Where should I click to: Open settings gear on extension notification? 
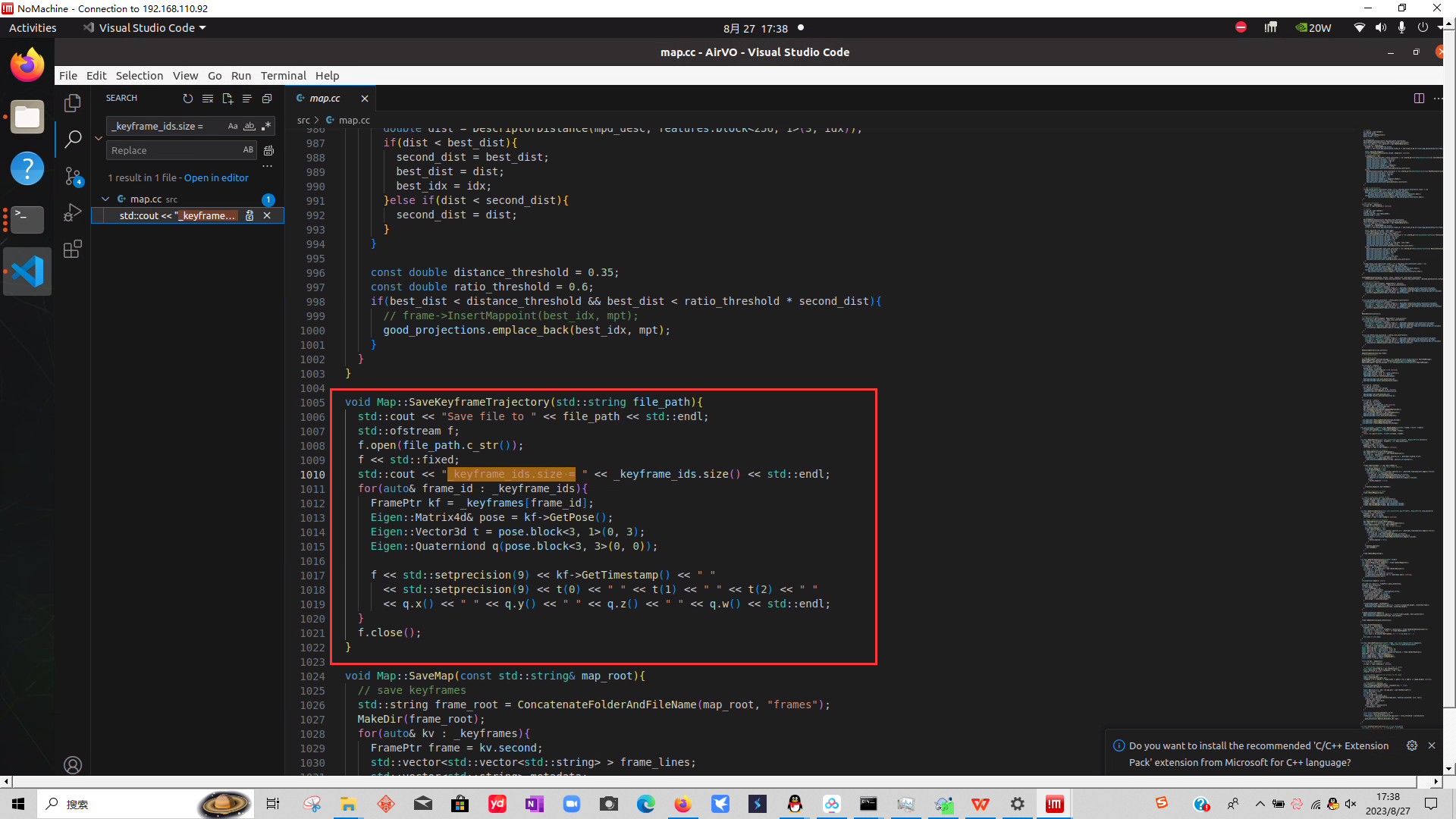pyautogui.click(x=1411, y=745)
